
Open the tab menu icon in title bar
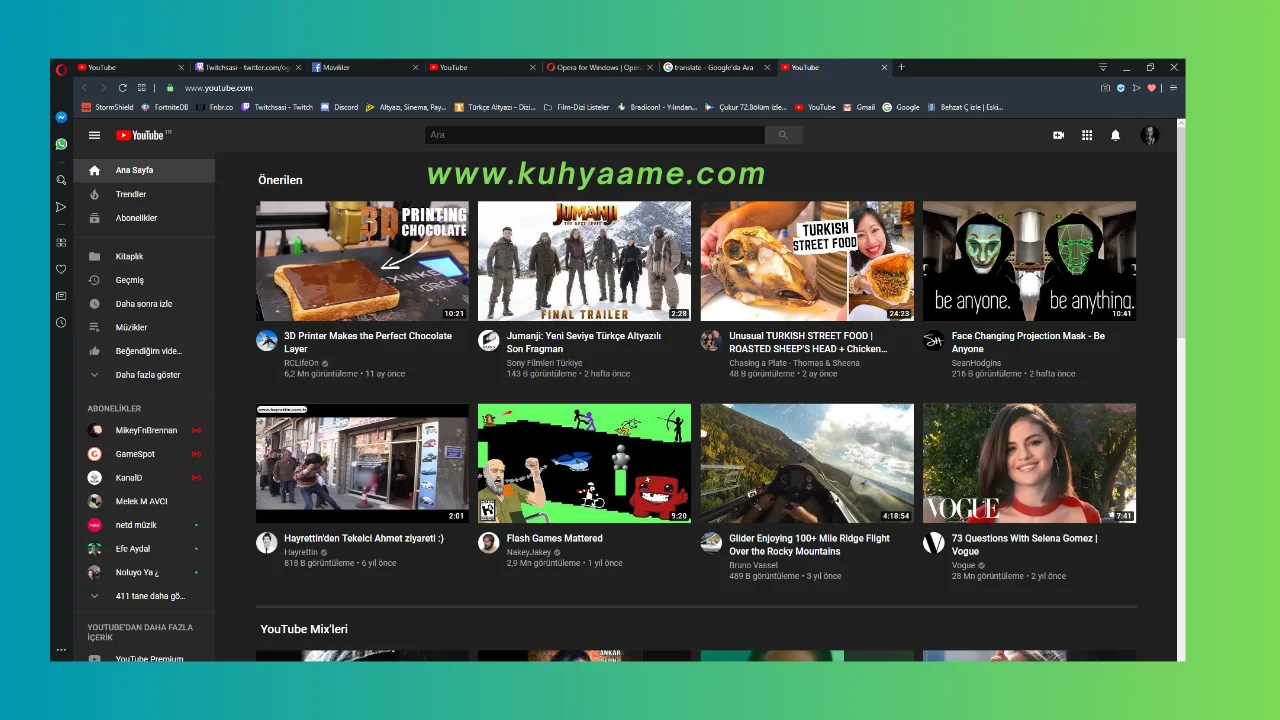coord(1103,67)
